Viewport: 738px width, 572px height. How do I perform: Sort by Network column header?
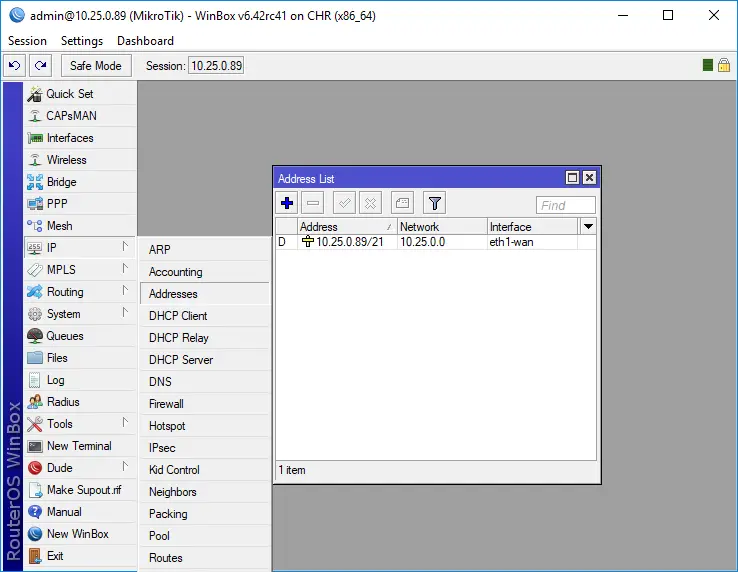point(442,226)
